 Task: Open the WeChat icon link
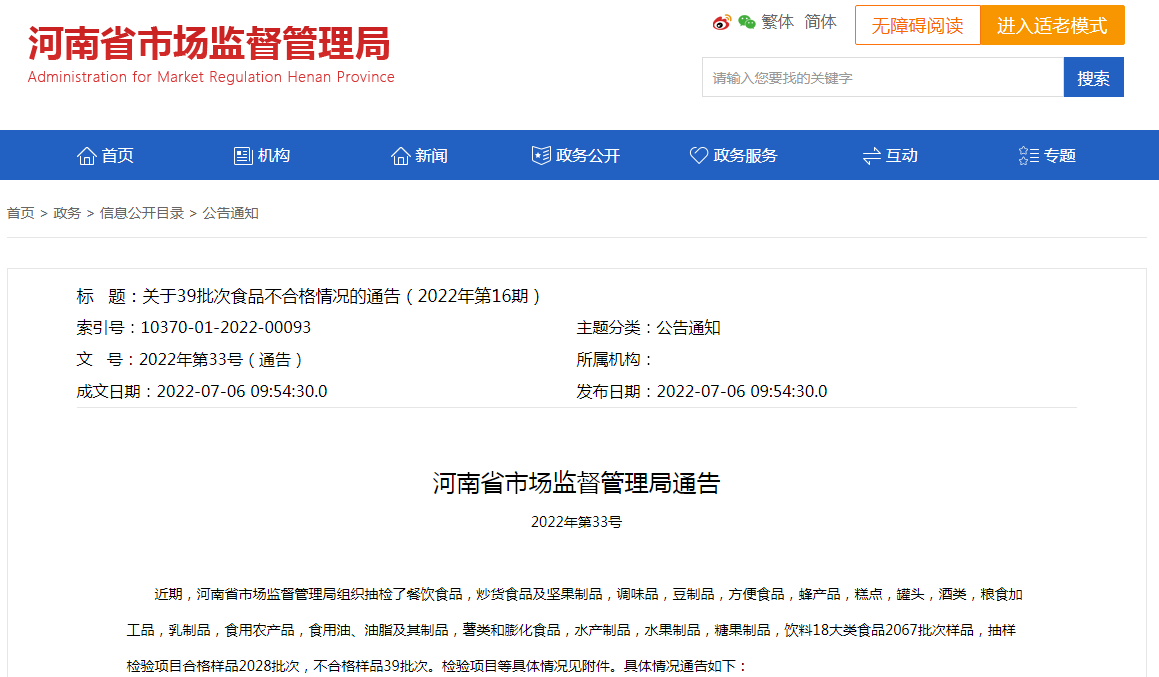click(747, 22)
